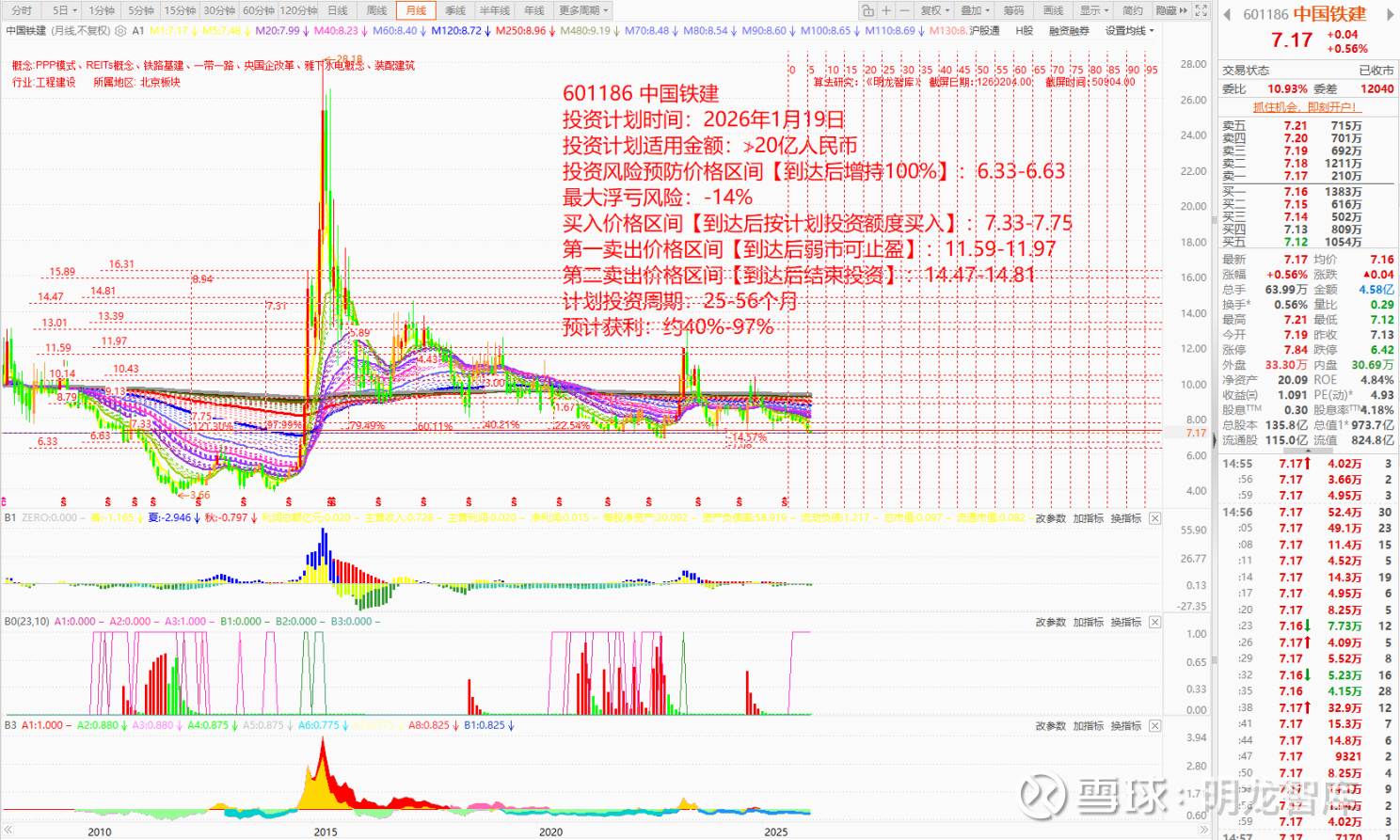The height and width of the screenshot is (840, 1400).
Task: Switch to 日线 daily chart tab
Action: (338, 10)
